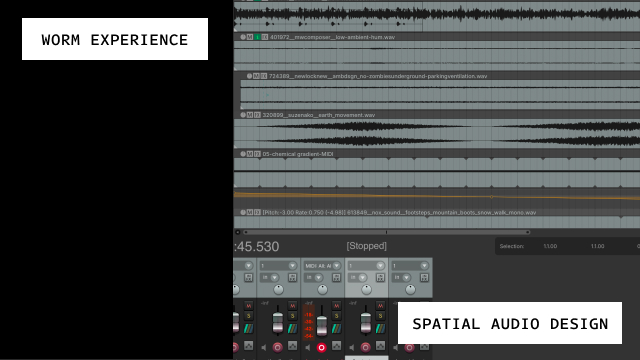Click the round icon on footsteps snow_walk_mono item

tap(243, 213)
